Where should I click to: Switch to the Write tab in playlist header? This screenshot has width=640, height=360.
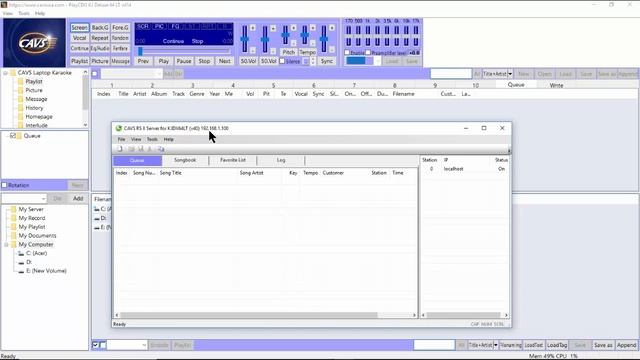click(556, 85)
